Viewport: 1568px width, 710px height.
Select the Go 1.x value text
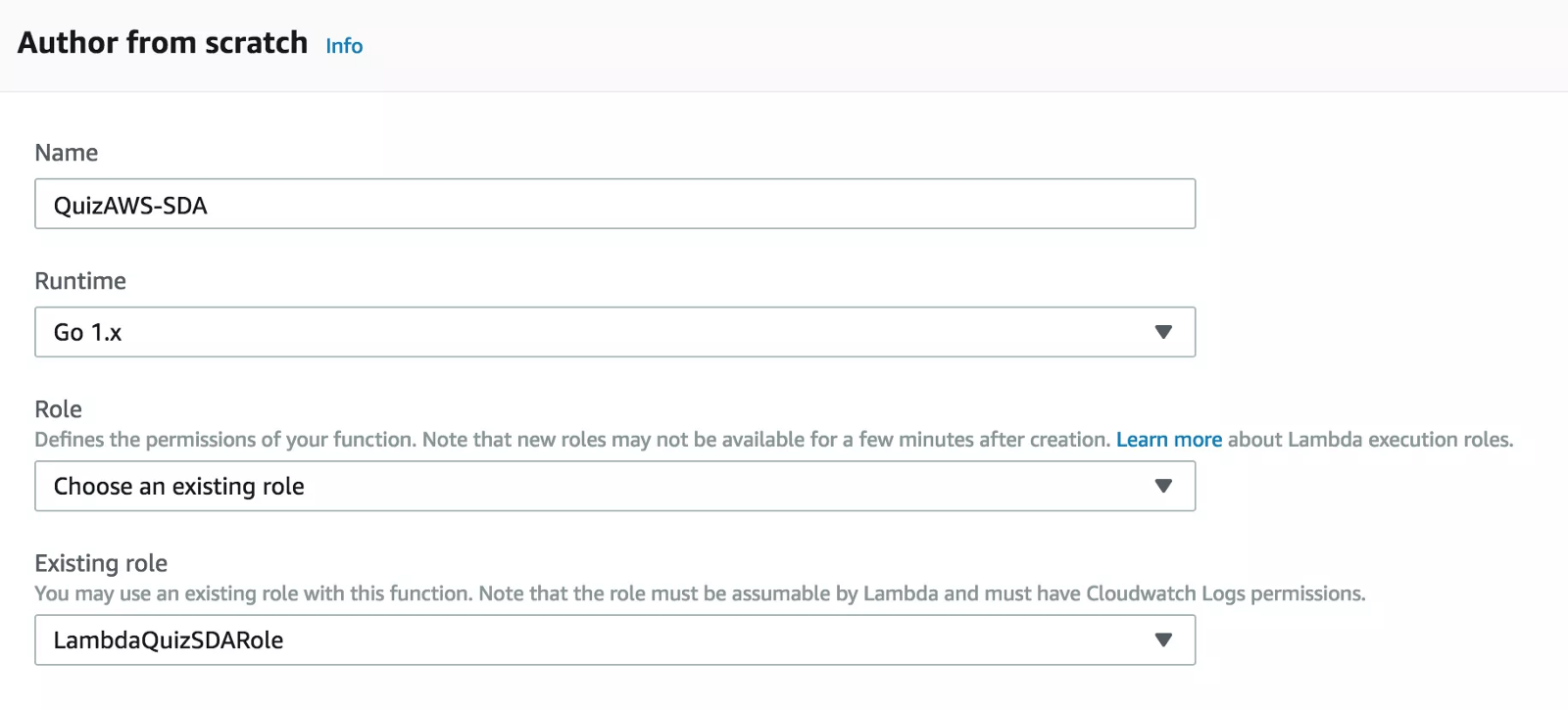tap(87, 333)
